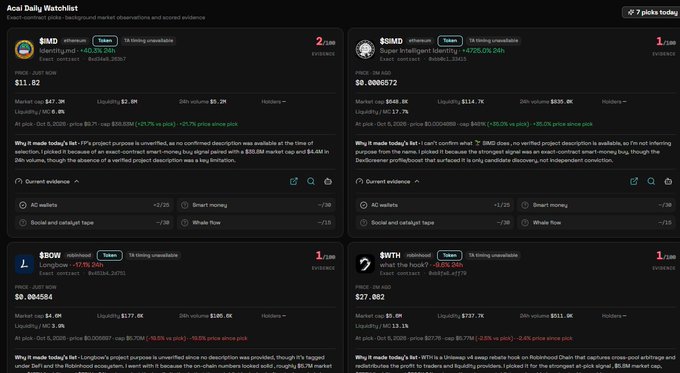Image resolution: width=680 pixels, height=373 pixels.
Task: Click robot icon on $SIMD card
Action: (x=668, y=181)
